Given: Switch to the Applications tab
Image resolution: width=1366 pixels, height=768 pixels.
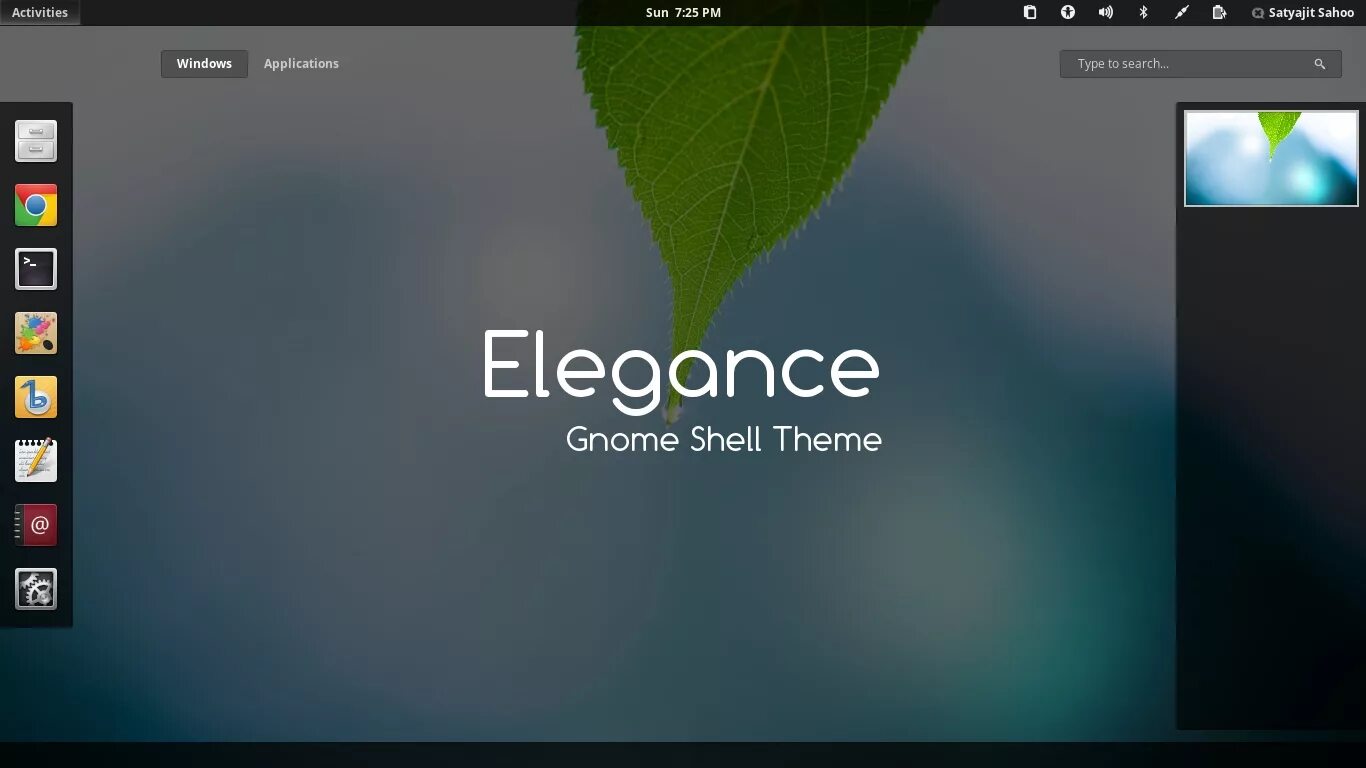Looking at the screenshot, I should pyautogui.click(x=301, y=63).
